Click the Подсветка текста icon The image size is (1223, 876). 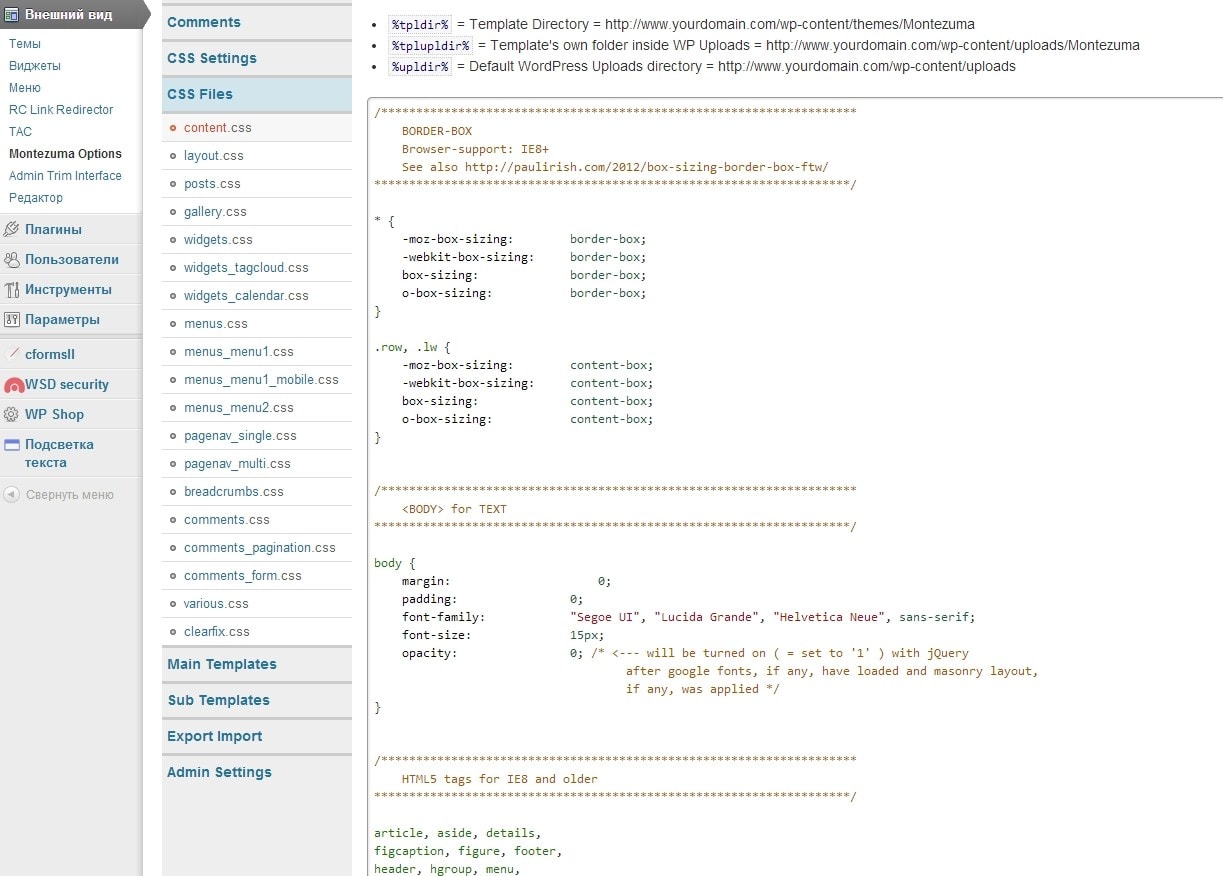pos(12,445)
